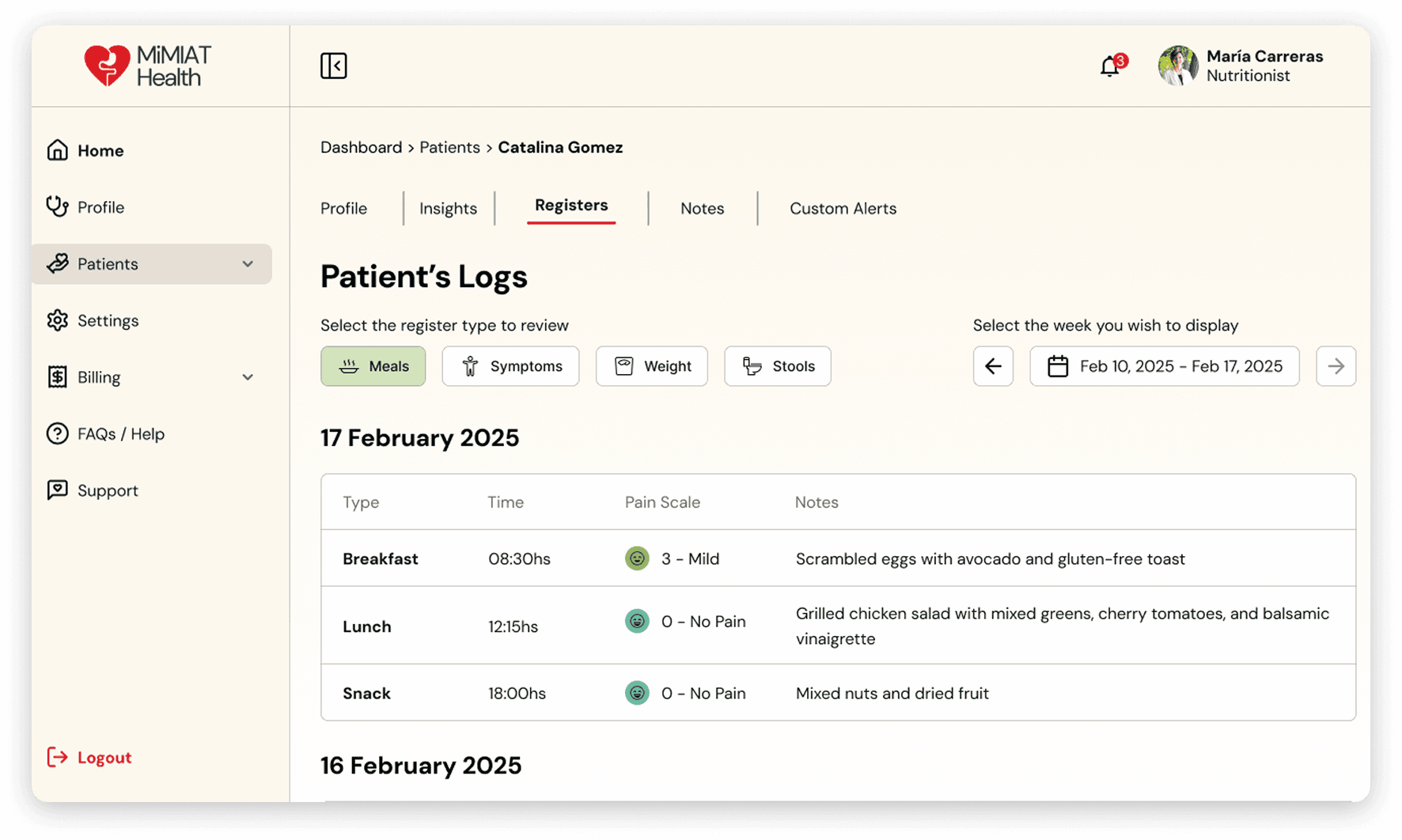Switch to the Insights tab

point(448,209)
